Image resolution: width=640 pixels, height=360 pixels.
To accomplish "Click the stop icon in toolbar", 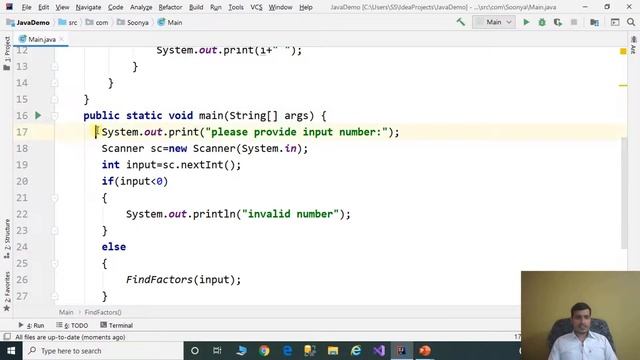I will [x=574, y=22].
